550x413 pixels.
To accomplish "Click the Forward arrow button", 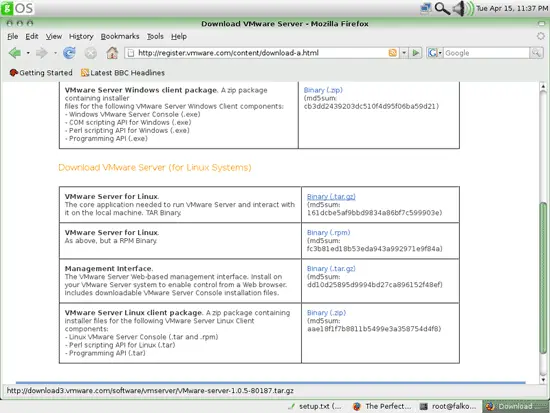I will click(x=41, y=53).
